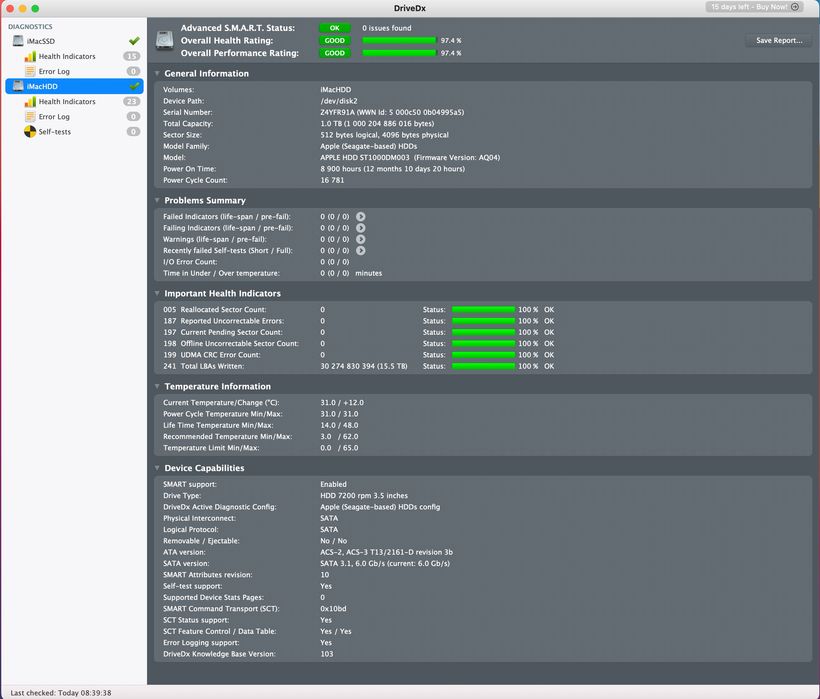This screenshot has width=820, height=699.
Task: Click the SATA 3.1, 6.0 Gb/s value
Action: [385, 564]
